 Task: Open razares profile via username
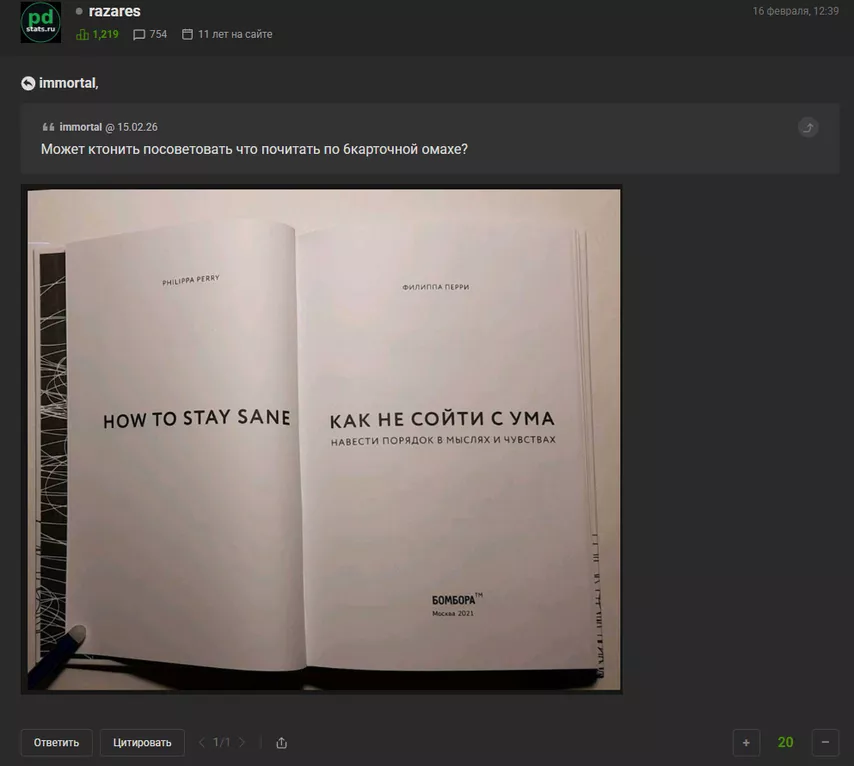114,12
